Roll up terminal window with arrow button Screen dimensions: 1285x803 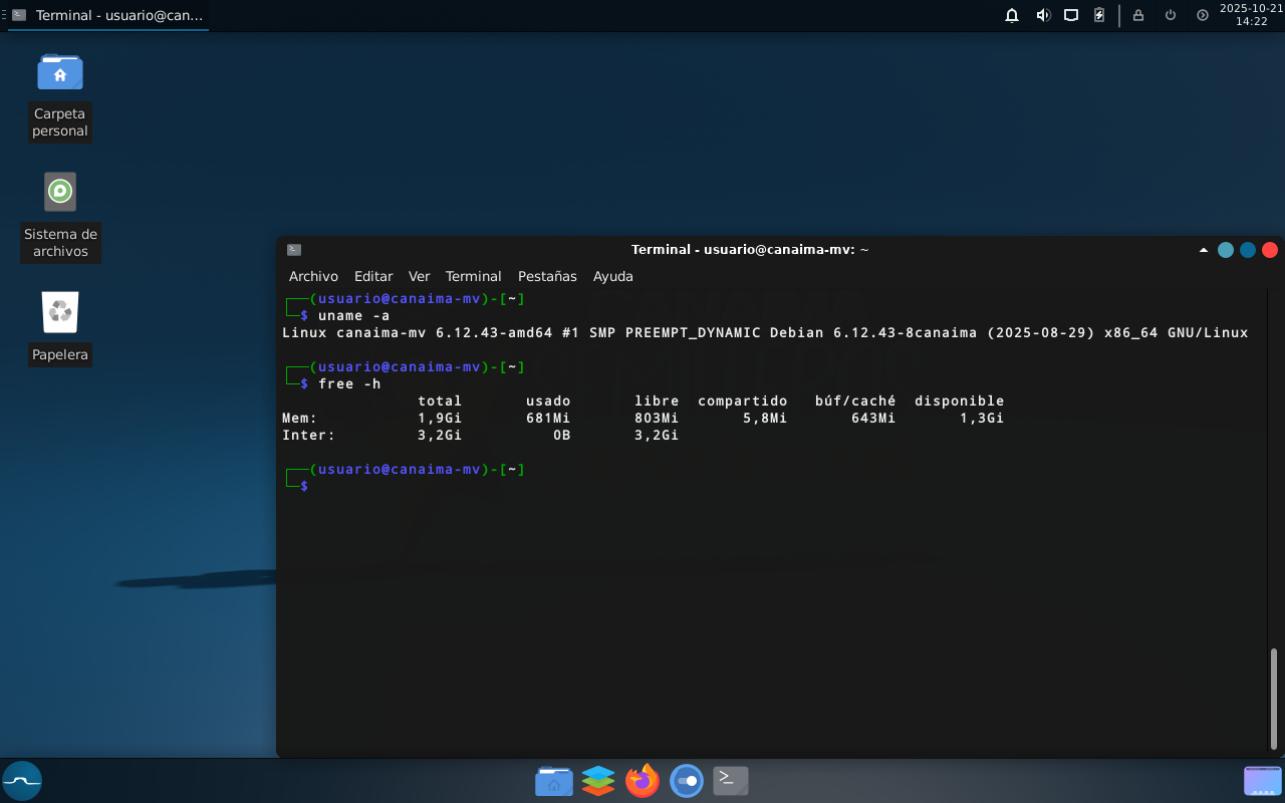click(x=1203, y=250)
